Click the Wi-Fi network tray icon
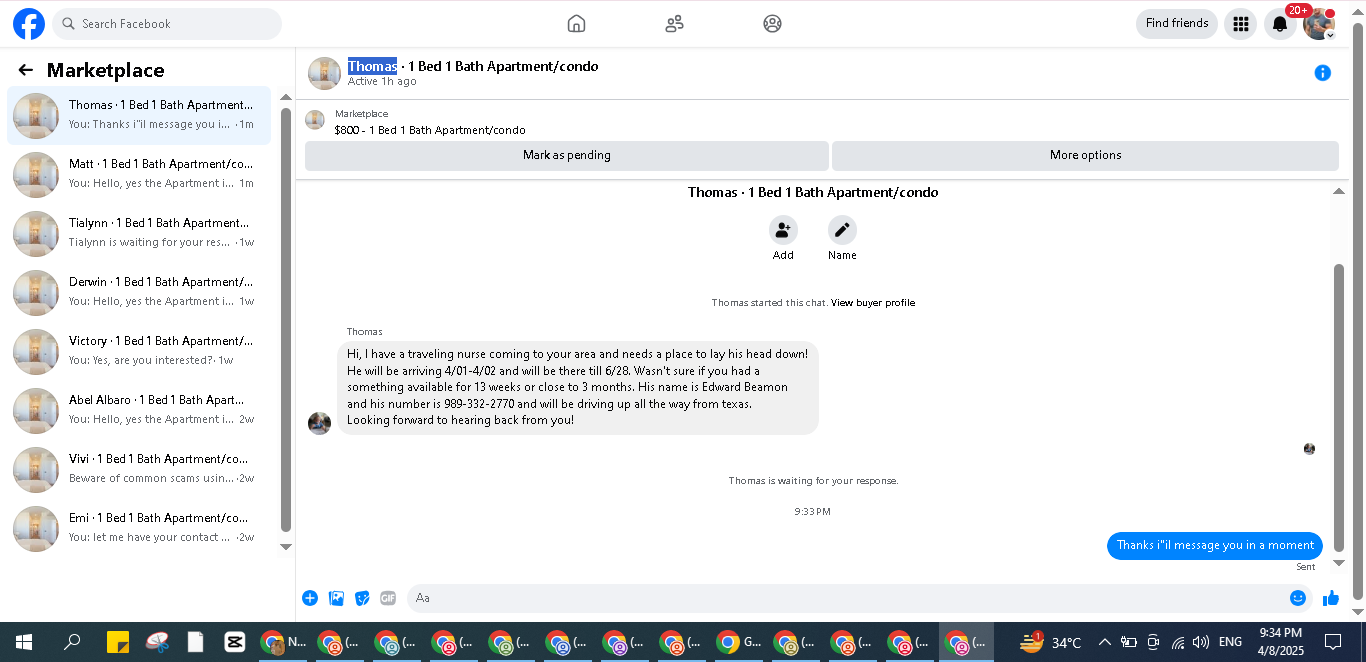This screenshot has height=662, width=1366. (1178, 642)
